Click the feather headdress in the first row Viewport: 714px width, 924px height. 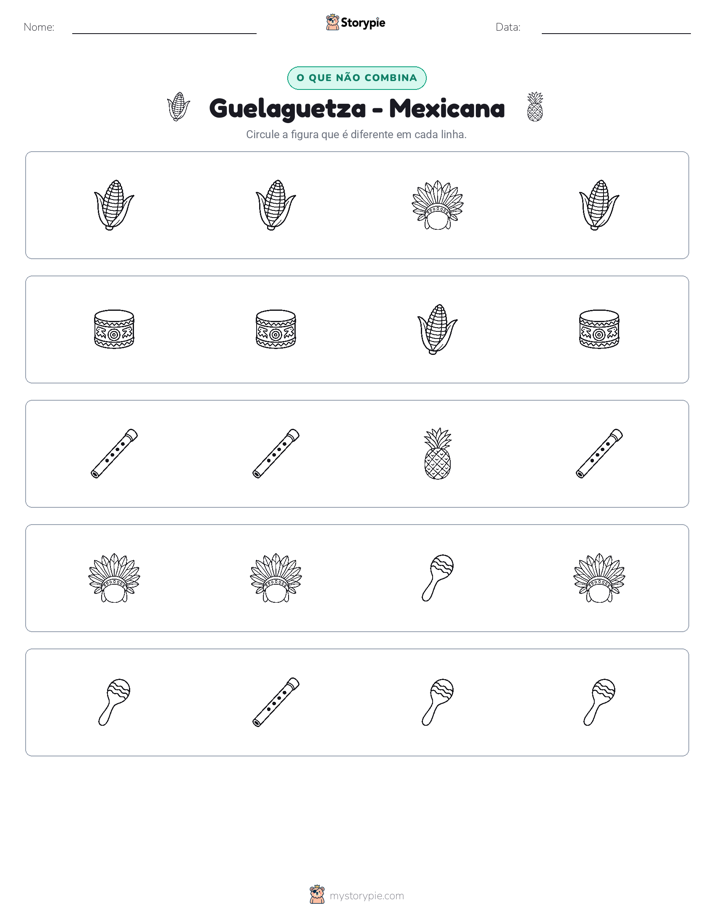(x=438, y=205)
